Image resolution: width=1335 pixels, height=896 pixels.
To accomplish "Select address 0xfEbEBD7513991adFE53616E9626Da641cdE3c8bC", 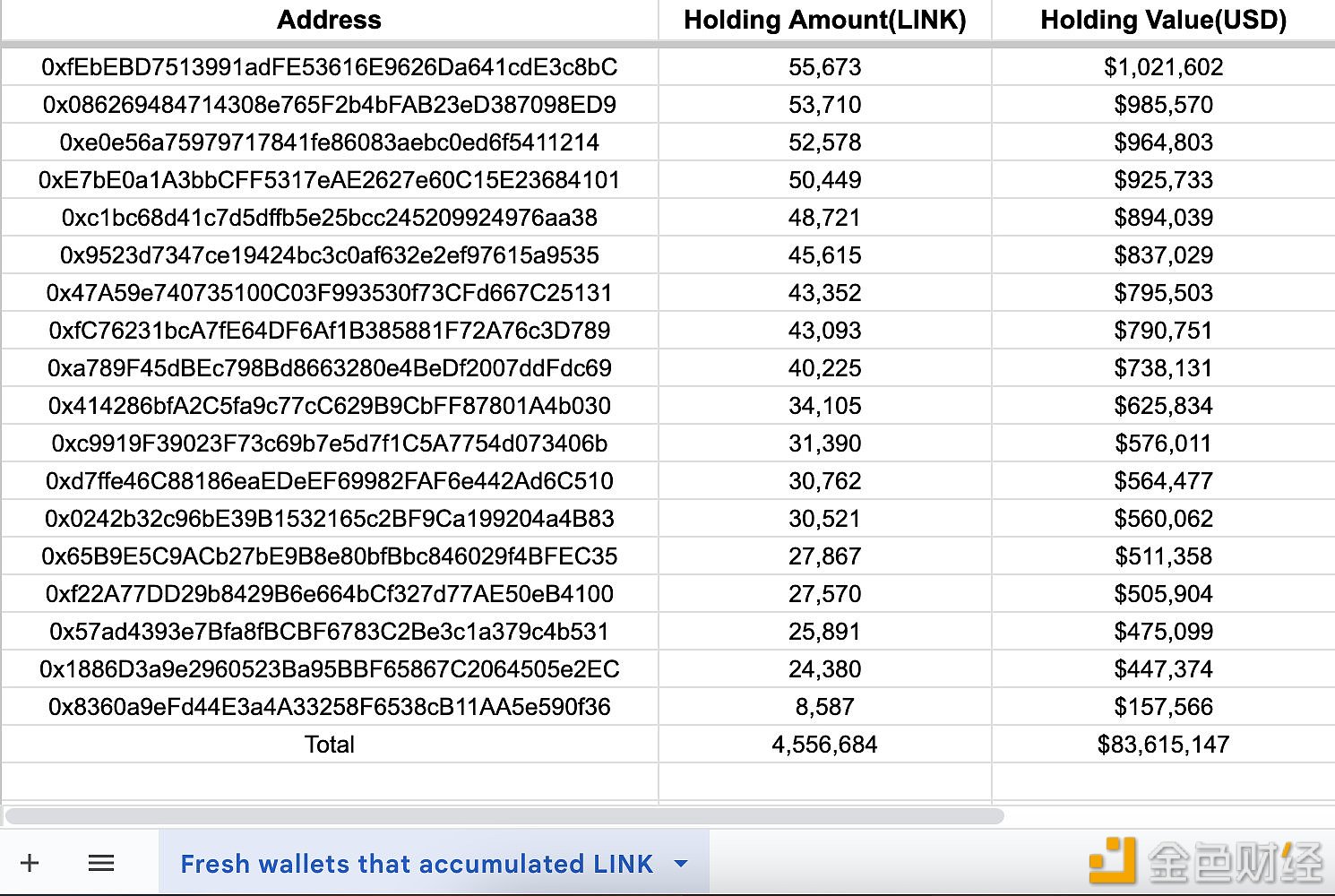I will point(329,67).
